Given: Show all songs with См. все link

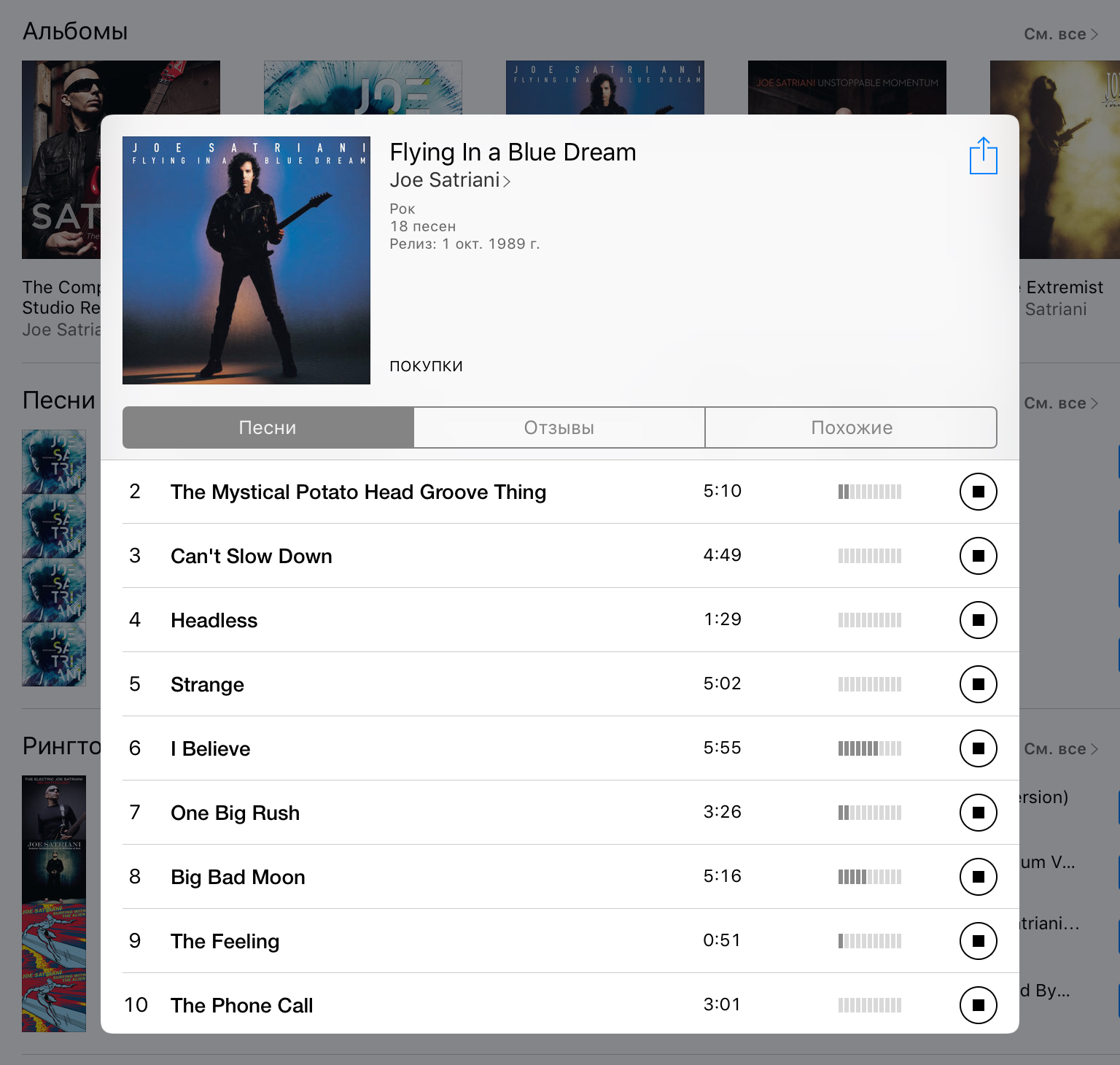Looking at the screenshot, I should (1061, 403).
